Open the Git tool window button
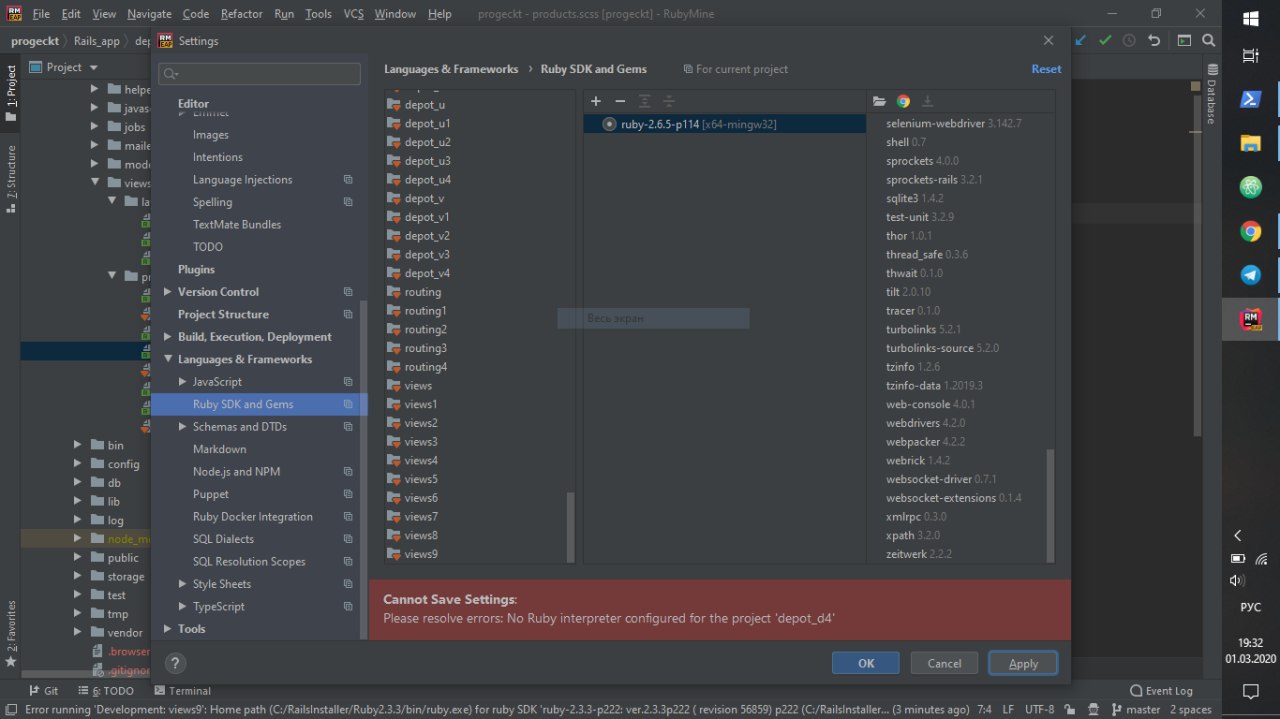Screen dimensions: 1280x719 tap(44, 691)
